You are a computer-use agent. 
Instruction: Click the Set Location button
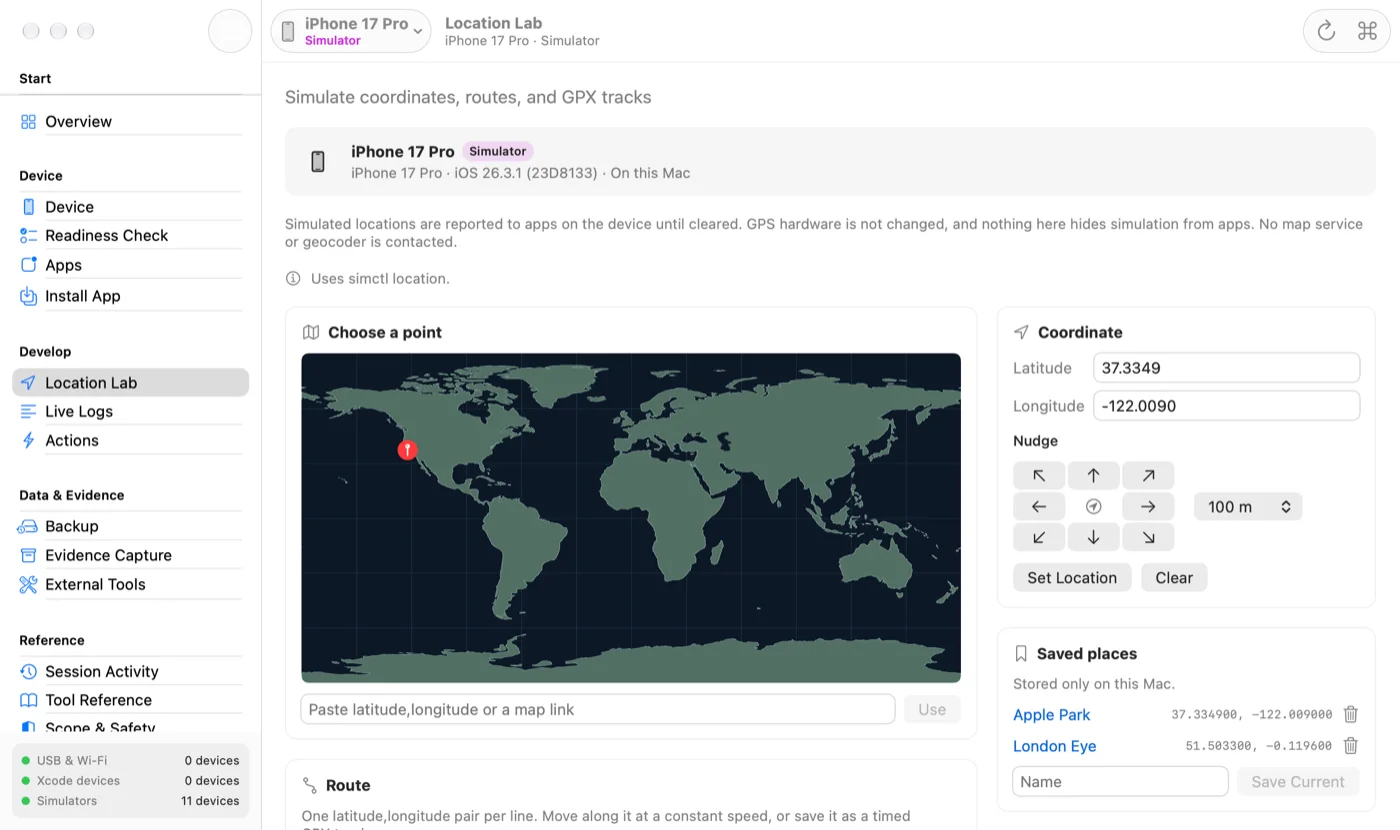[1072, 578]
